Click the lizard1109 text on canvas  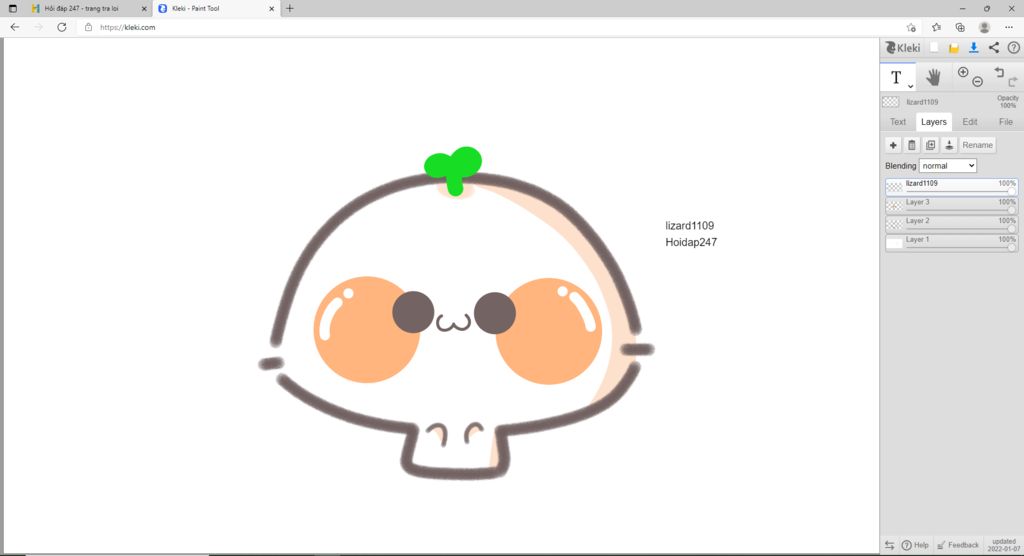[690, 225]
